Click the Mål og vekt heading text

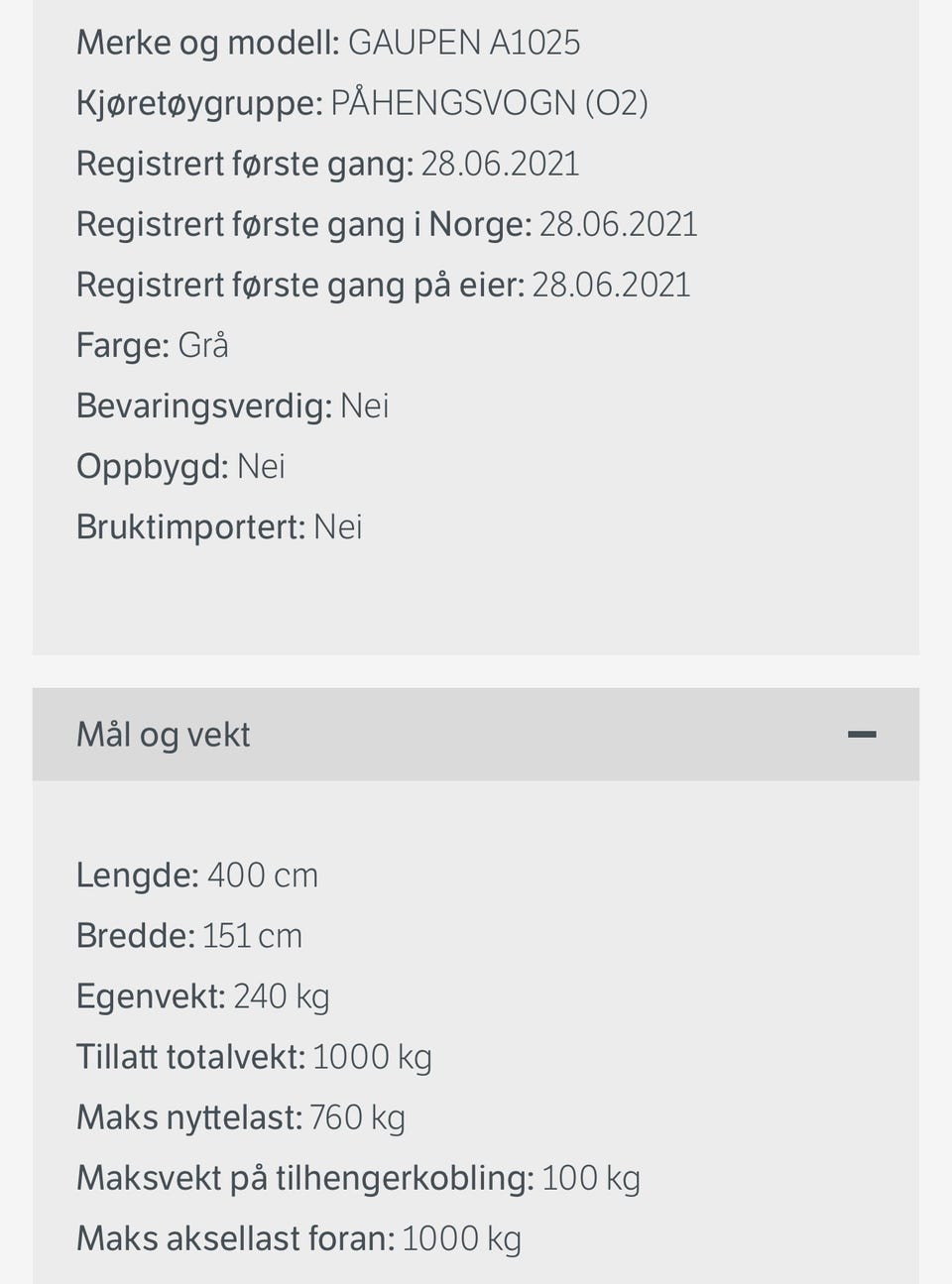[x=164, y=735]
